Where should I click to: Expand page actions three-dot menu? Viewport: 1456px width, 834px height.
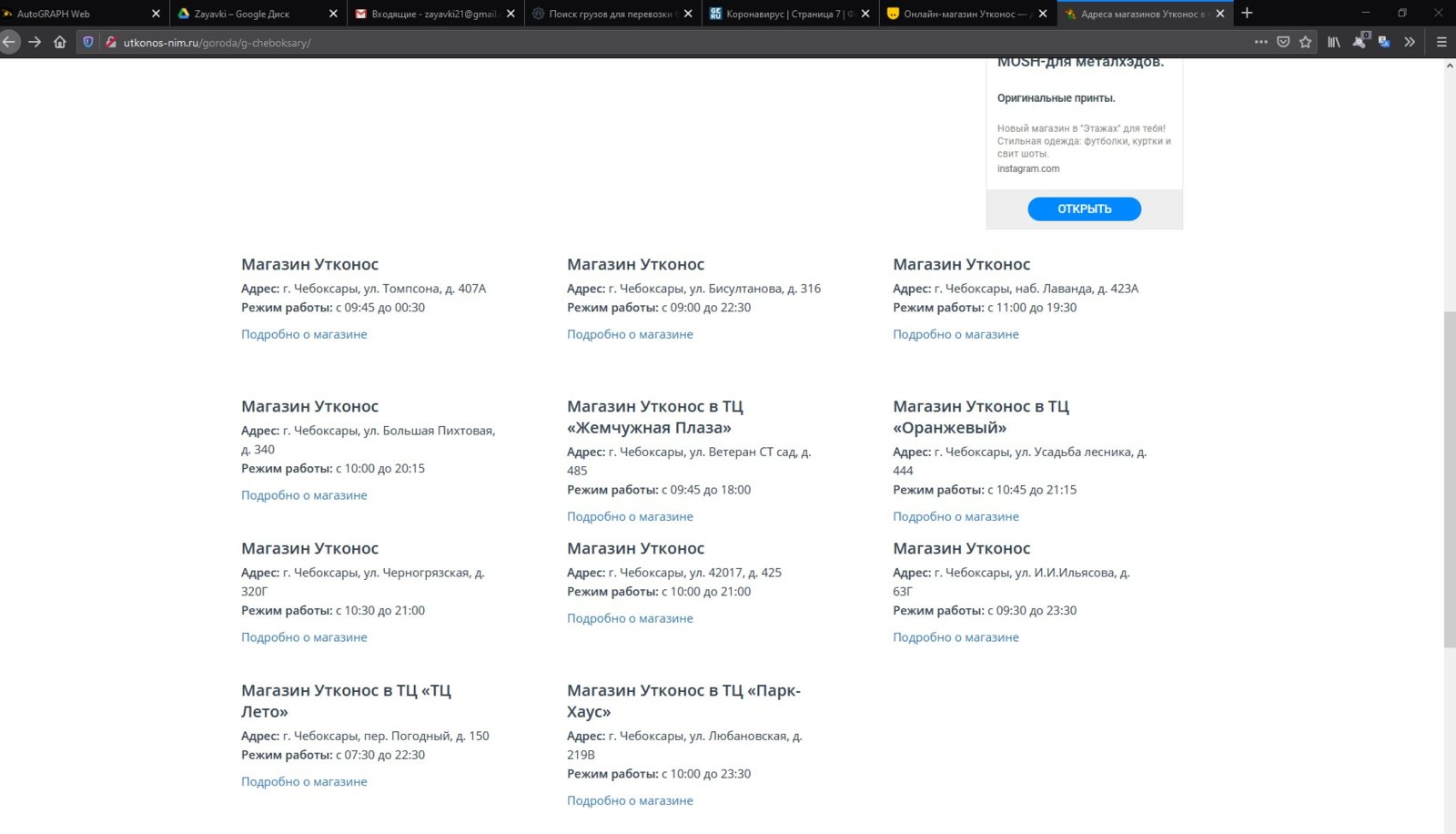point(1260,42)
